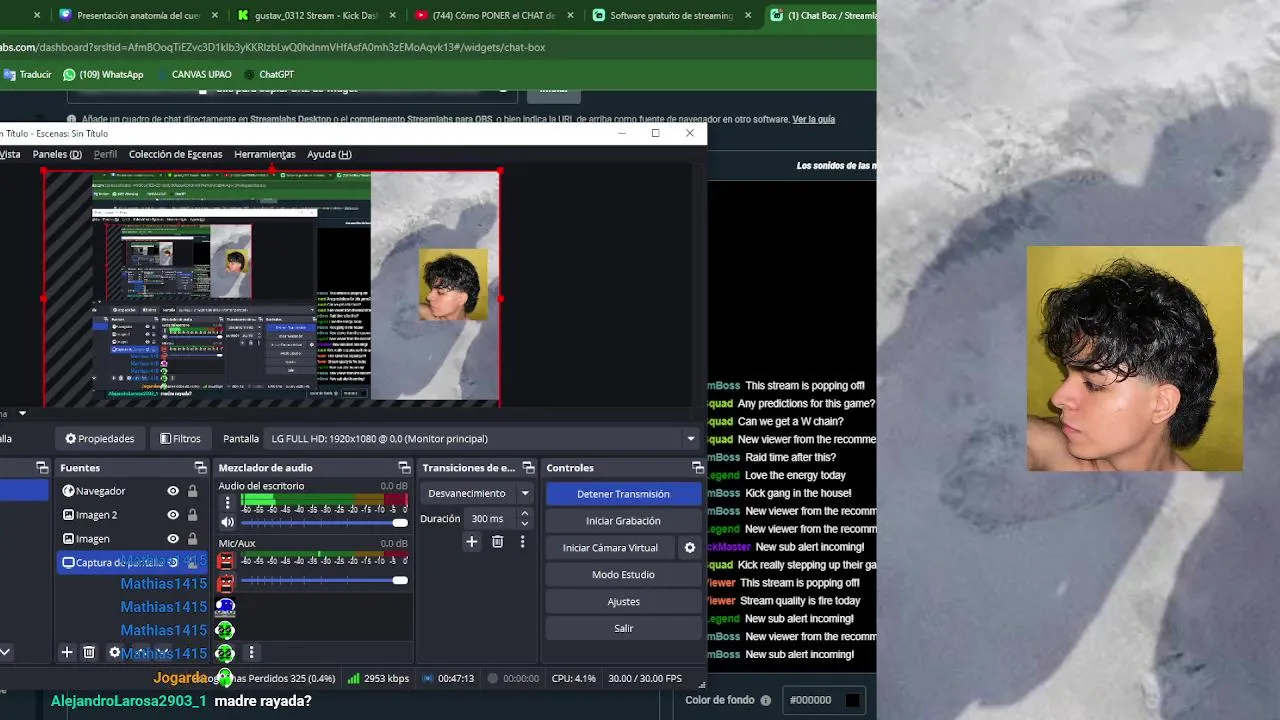
Task: Click Detener Transmisión button
Action: (623, 494)
